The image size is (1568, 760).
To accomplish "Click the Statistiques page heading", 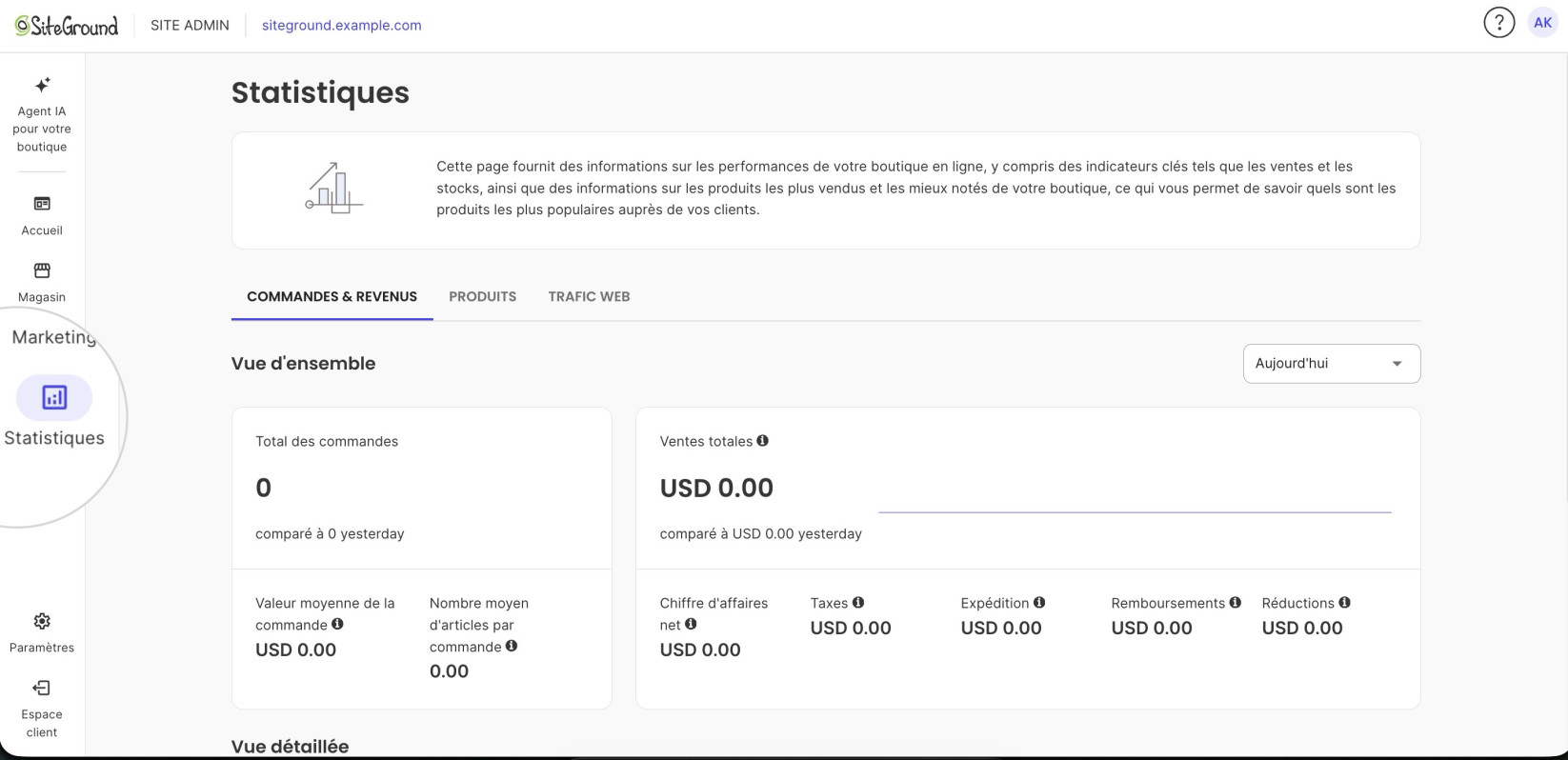I will [x=320, y=92].
